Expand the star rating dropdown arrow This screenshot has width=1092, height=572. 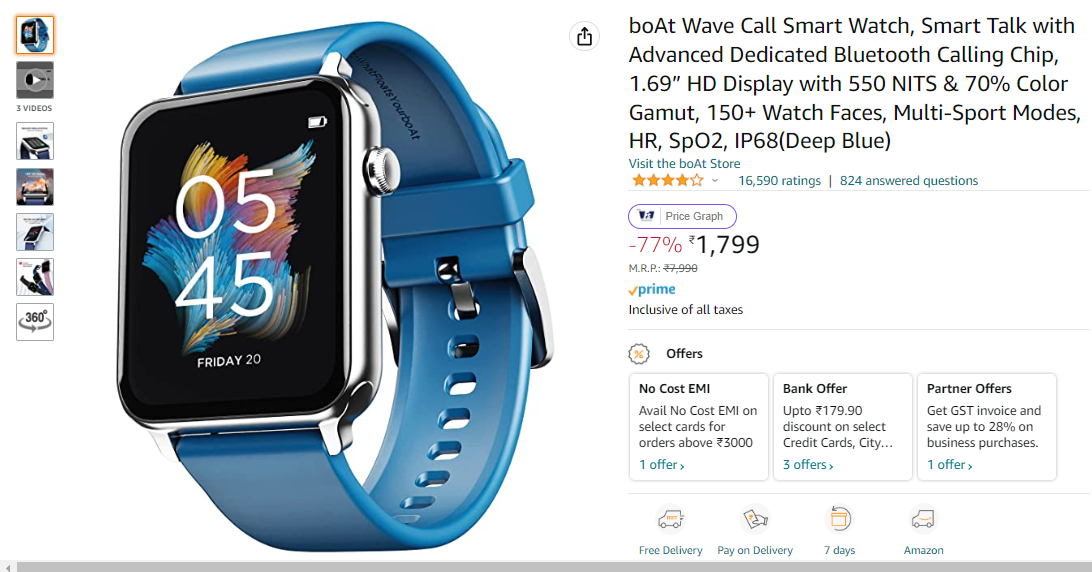(715, 181)
